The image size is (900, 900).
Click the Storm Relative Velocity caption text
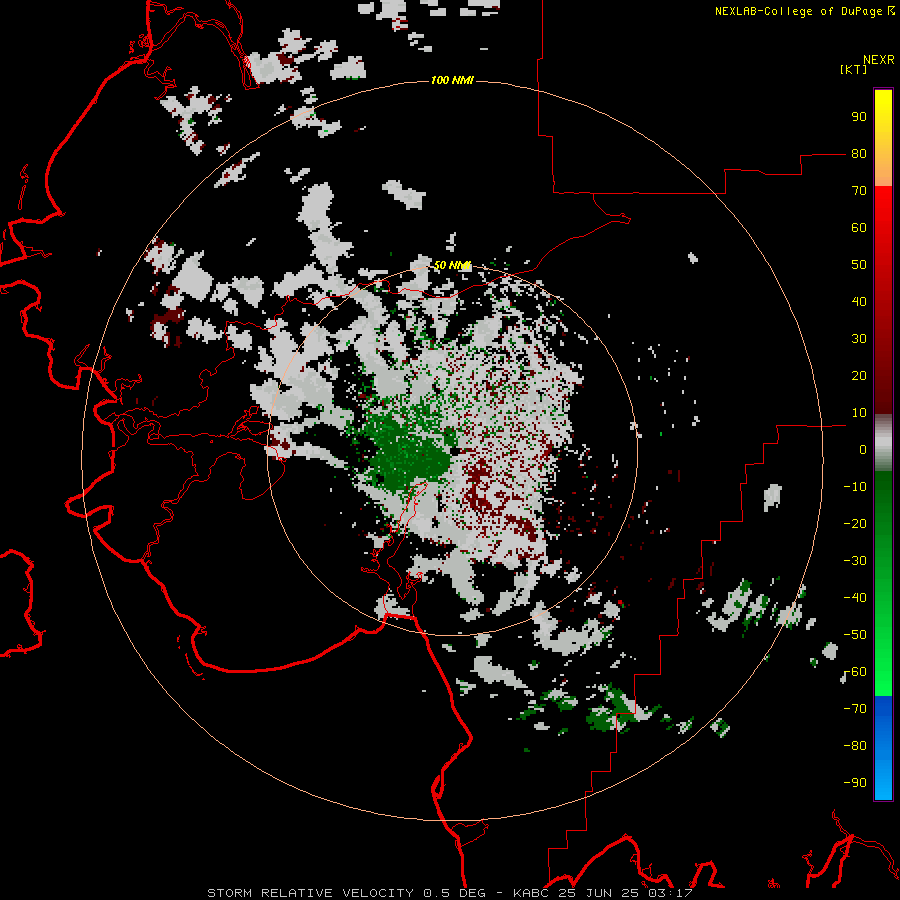coord(311,893)
